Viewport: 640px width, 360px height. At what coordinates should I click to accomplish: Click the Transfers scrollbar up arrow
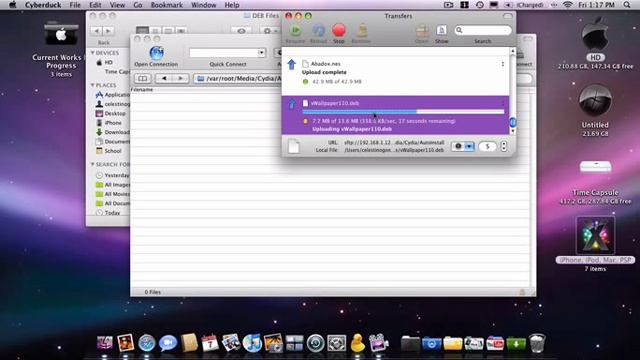(513, 51)
